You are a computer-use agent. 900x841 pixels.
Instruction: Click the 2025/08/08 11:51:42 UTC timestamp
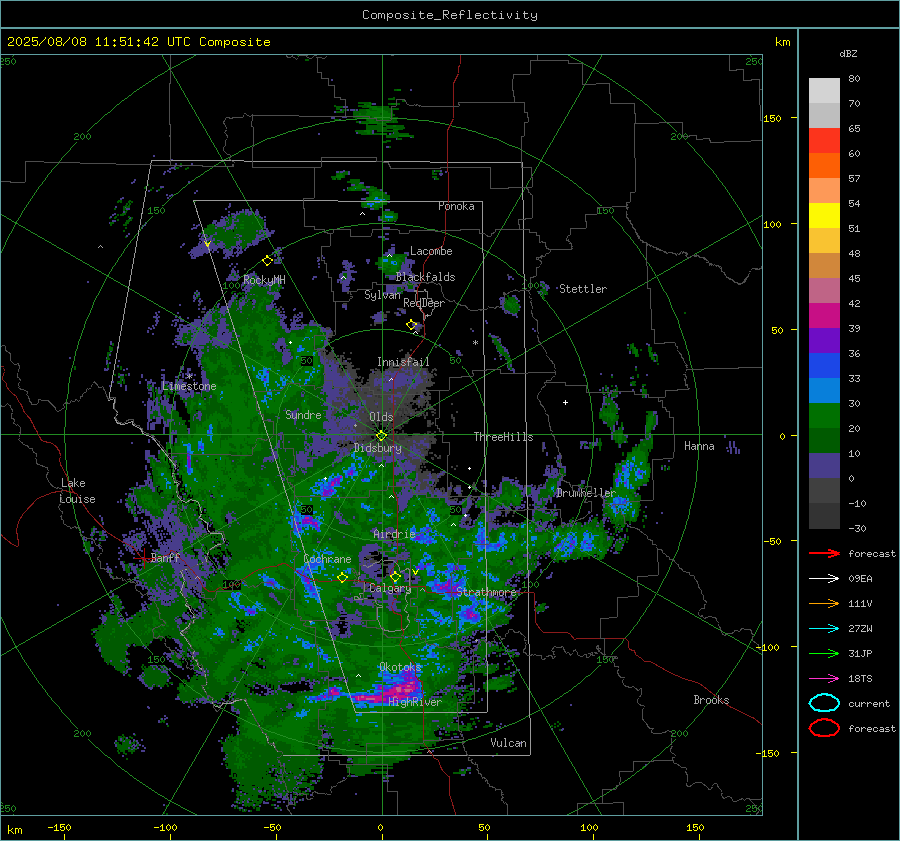pos(99,42)
